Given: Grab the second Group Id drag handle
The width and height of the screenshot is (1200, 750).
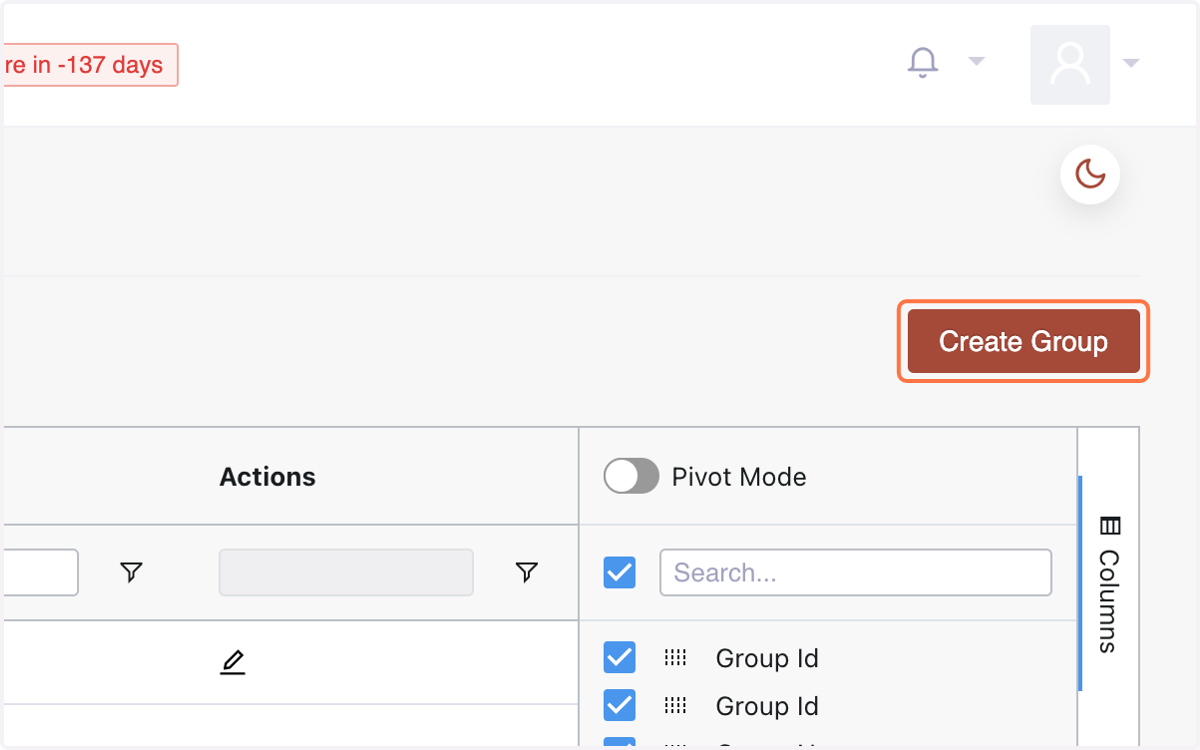Looking at the screenshot, I should pyautogui.click(x=676, y=706).
